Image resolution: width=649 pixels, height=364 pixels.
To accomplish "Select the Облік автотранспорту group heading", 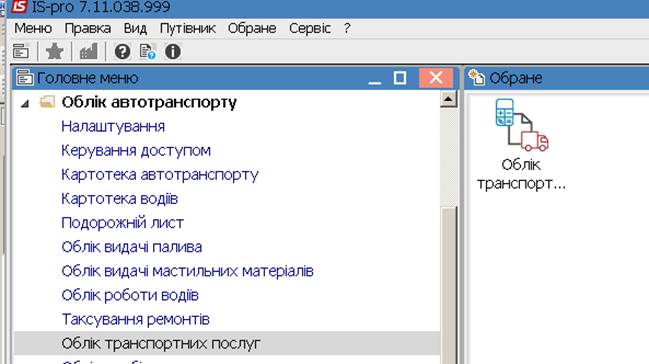I will pos(149,102).
